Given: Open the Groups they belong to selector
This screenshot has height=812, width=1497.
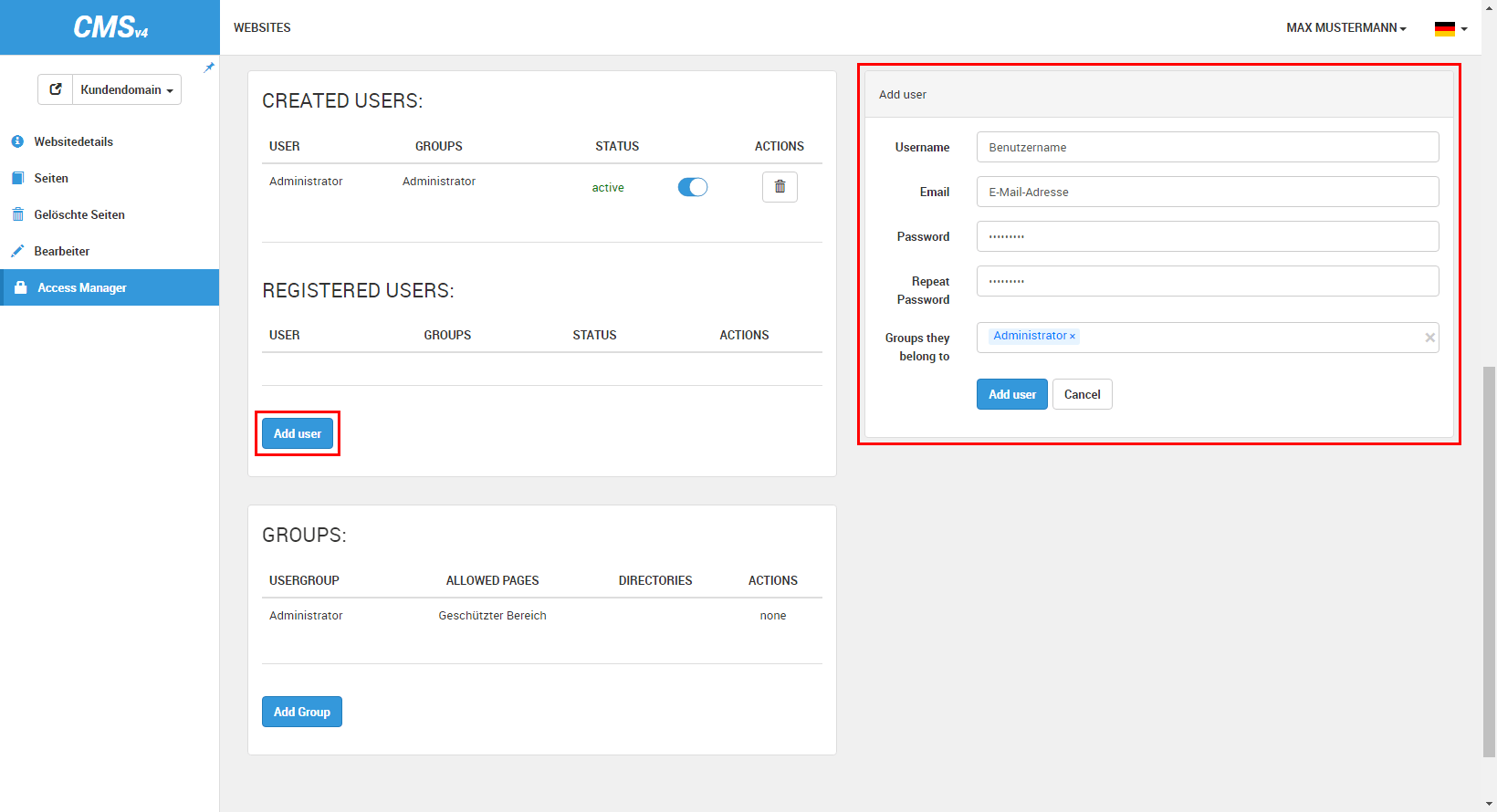Looking at the screenshot, I should (1251, 338).
